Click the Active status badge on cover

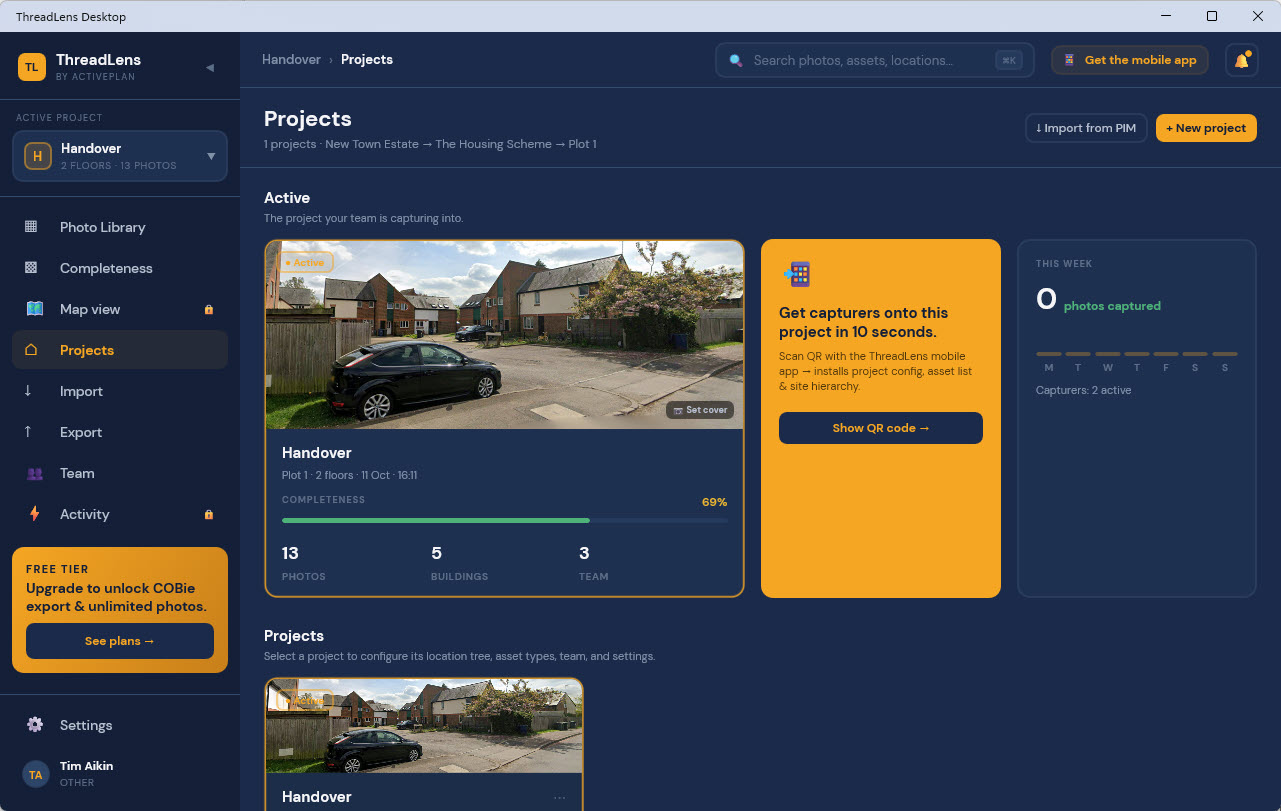tap(305, 262)
